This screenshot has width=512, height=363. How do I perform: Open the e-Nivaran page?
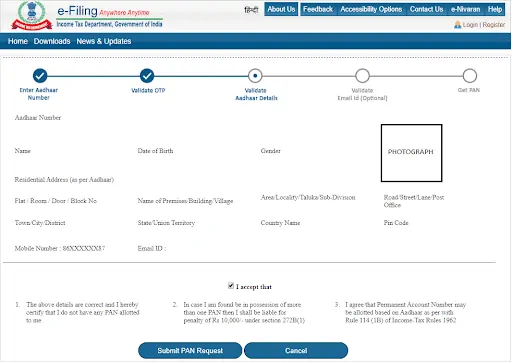[465, 9]
